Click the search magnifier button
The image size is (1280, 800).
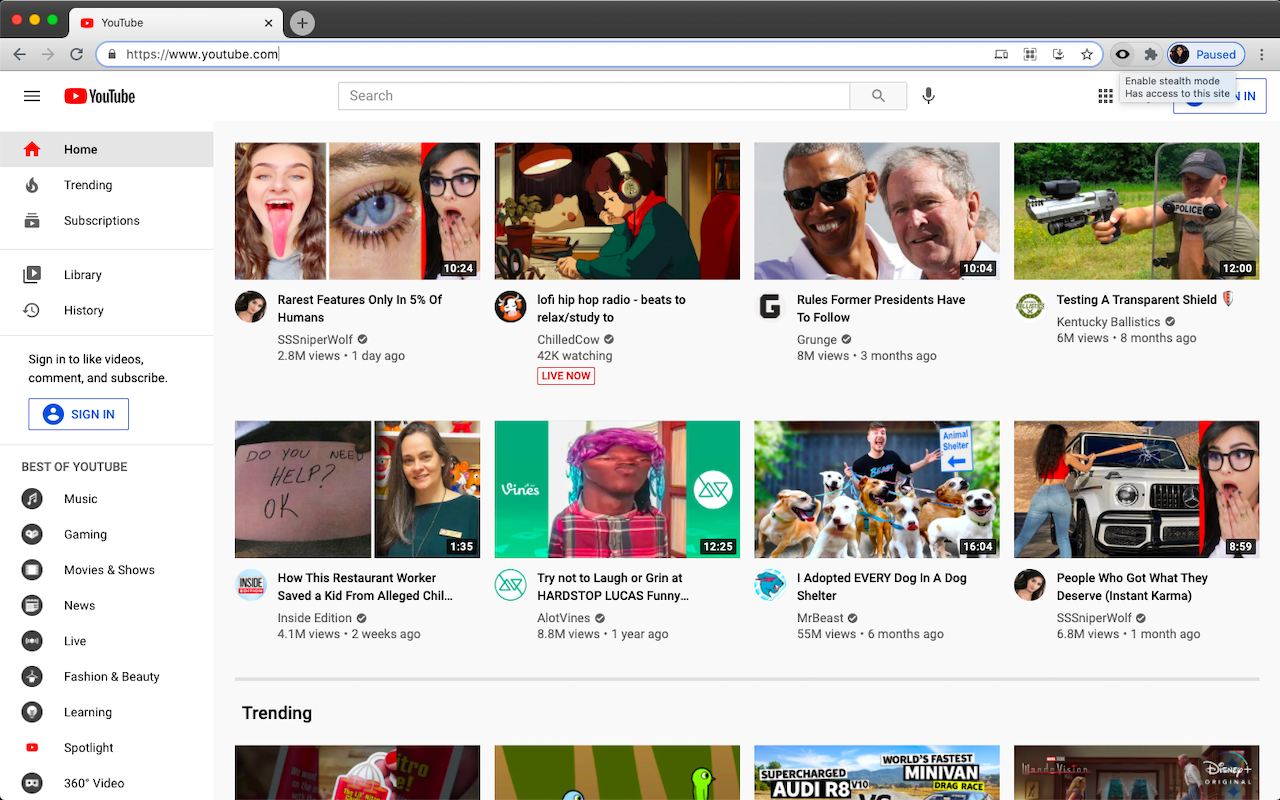coord(878,95)
